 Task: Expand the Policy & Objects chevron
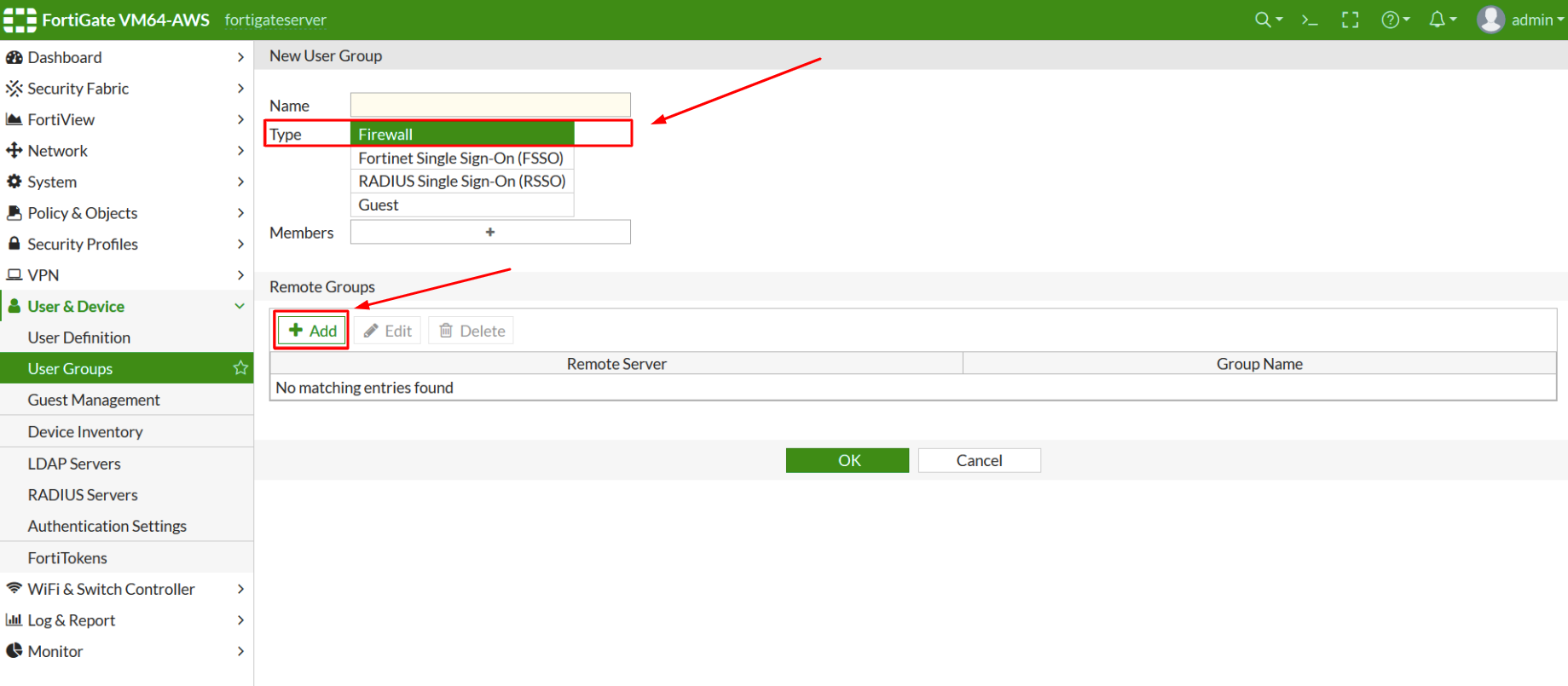240,213
